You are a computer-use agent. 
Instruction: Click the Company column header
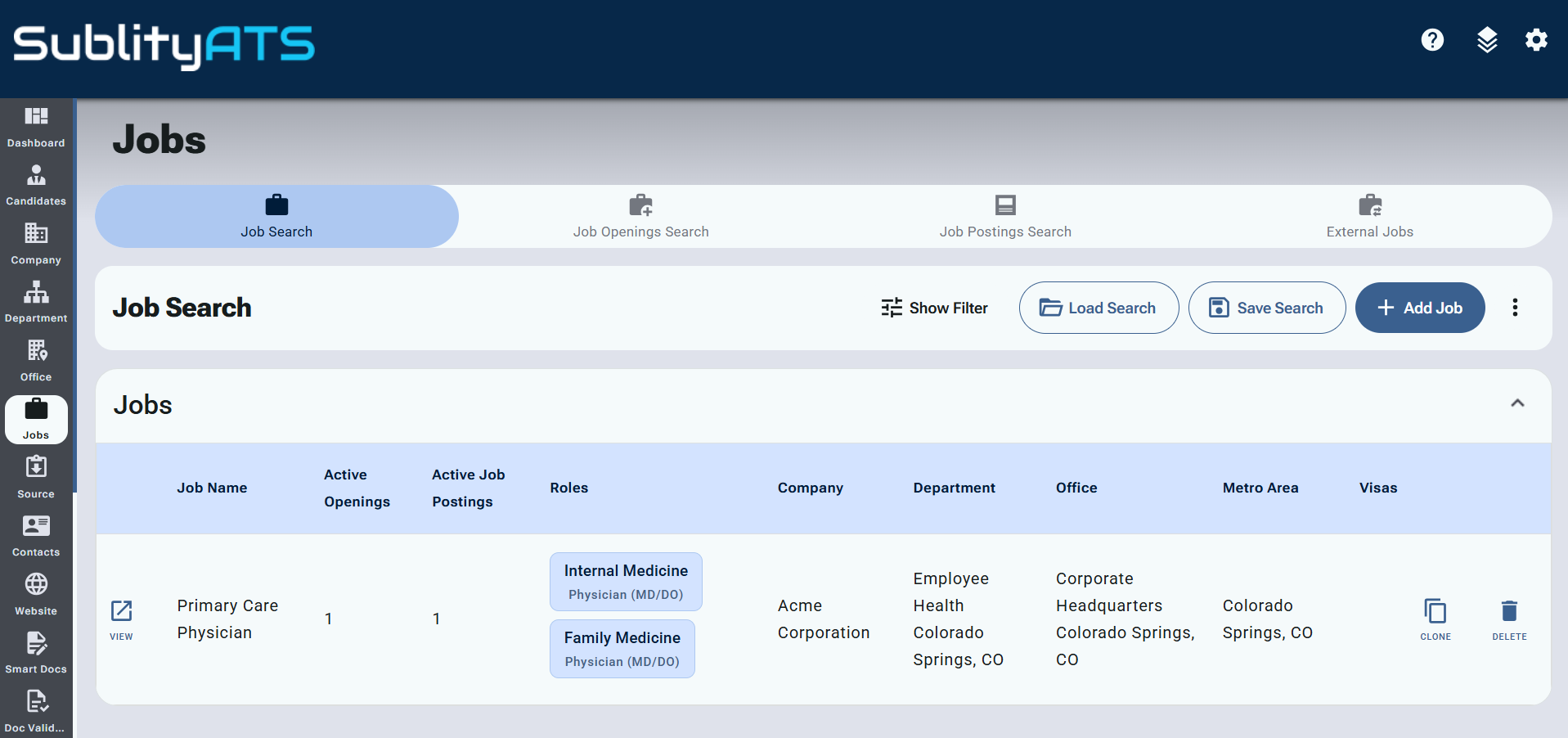[811, 488]
